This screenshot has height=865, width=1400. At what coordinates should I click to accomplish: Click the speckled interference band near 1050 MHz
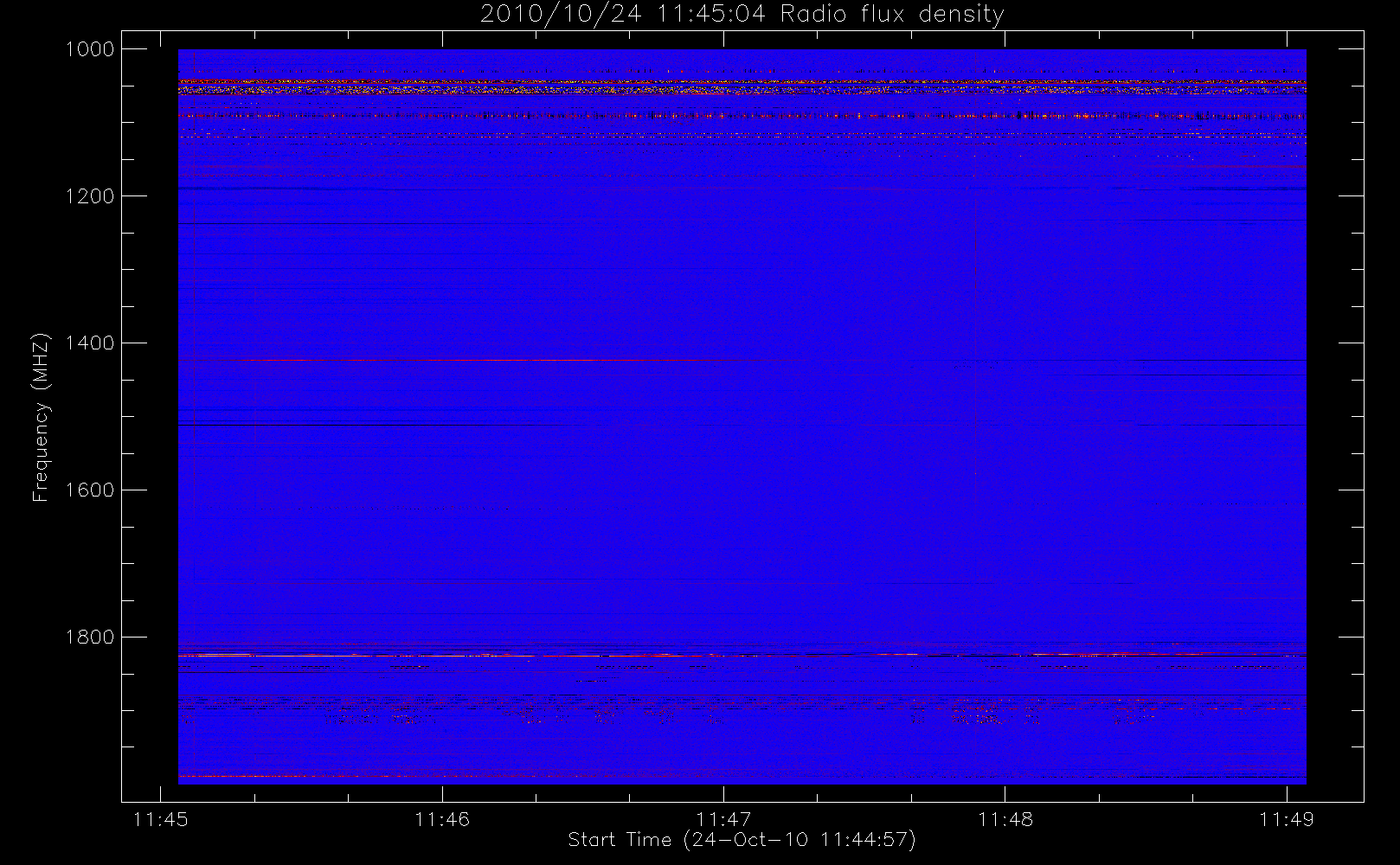point(742,86)
